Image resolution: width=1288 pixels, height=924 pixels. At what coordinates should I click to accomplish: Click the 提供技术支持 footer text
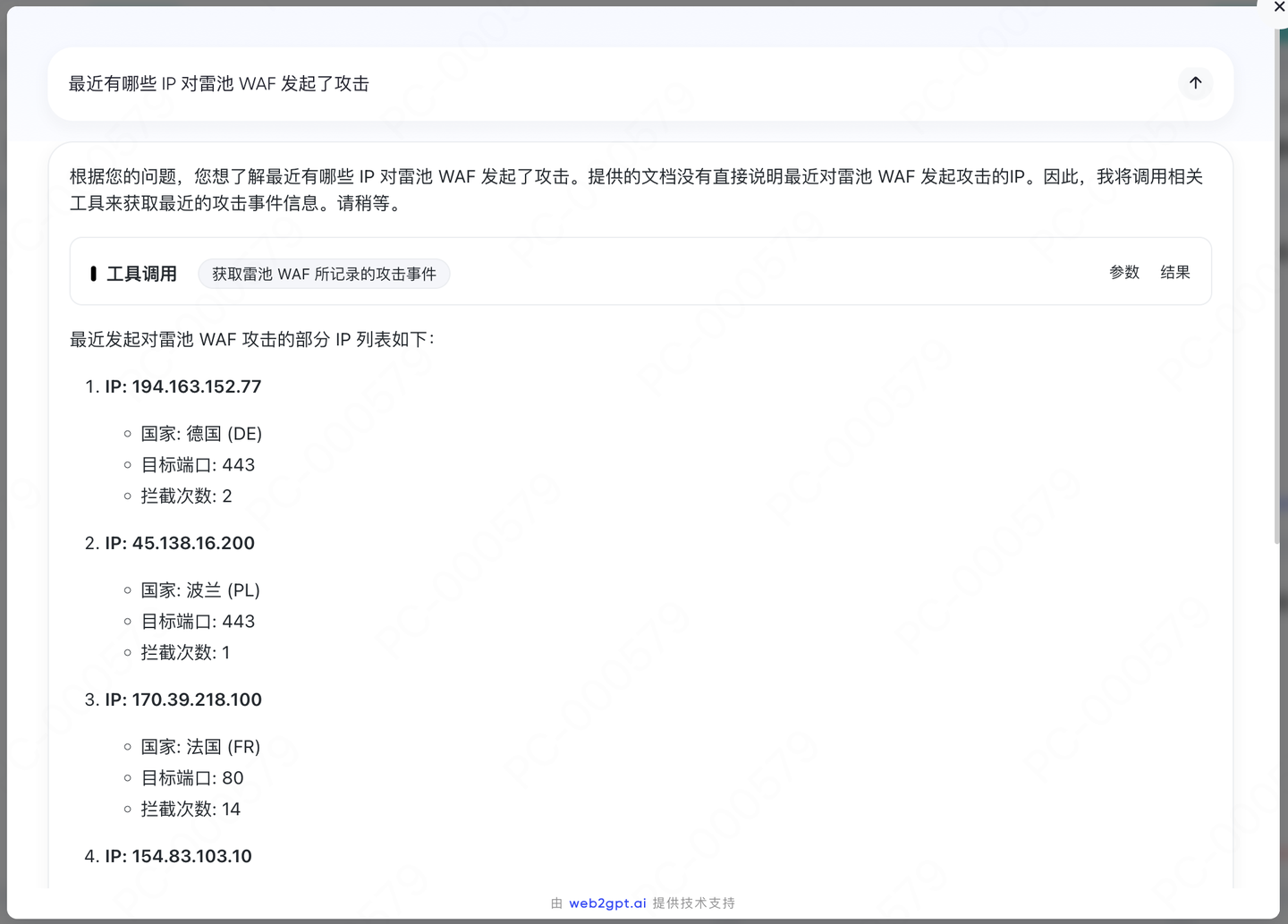(x=694, y=903)
